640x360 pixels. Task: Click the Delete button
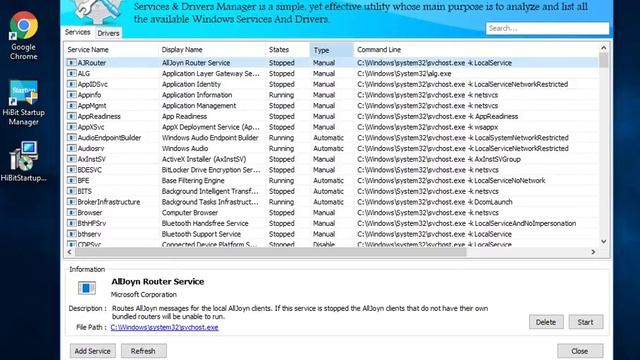click(x=546, y=322)
